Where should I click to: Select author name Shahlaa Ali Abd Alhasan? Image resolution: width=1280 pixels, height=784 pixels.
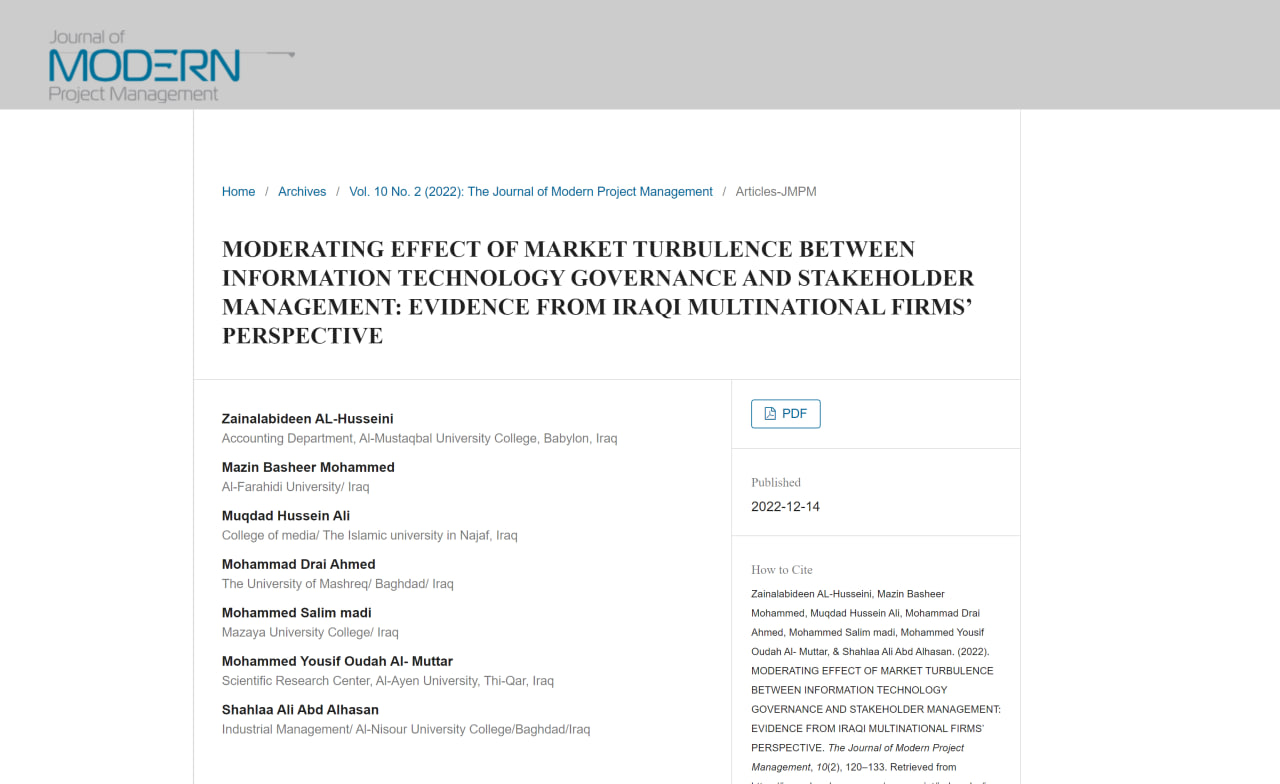(300, 710)
